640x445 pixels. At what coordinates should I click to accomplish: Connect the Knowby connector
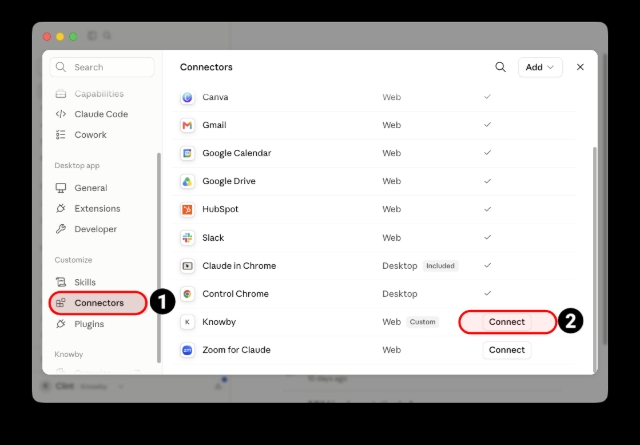507,322
